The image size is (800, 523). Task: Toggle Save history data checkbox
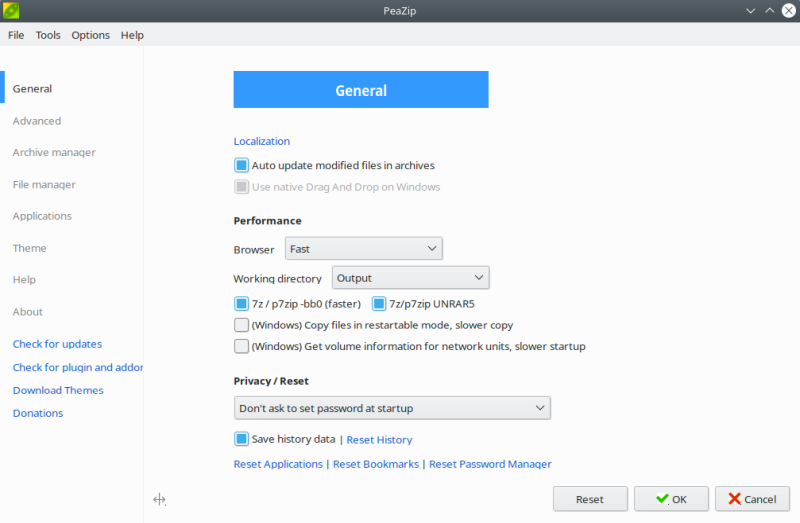point(241,439)
